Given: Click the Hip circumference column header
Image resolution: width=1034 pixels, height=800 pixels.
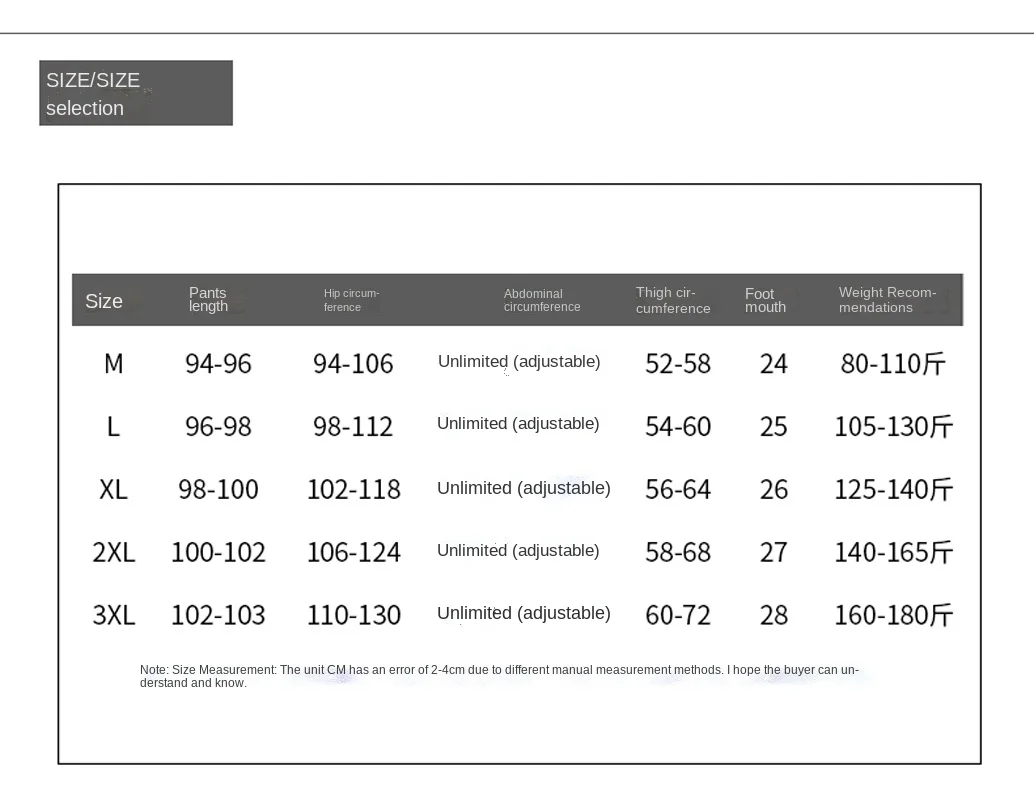Looking at the screenshot, I should (351, 300).
